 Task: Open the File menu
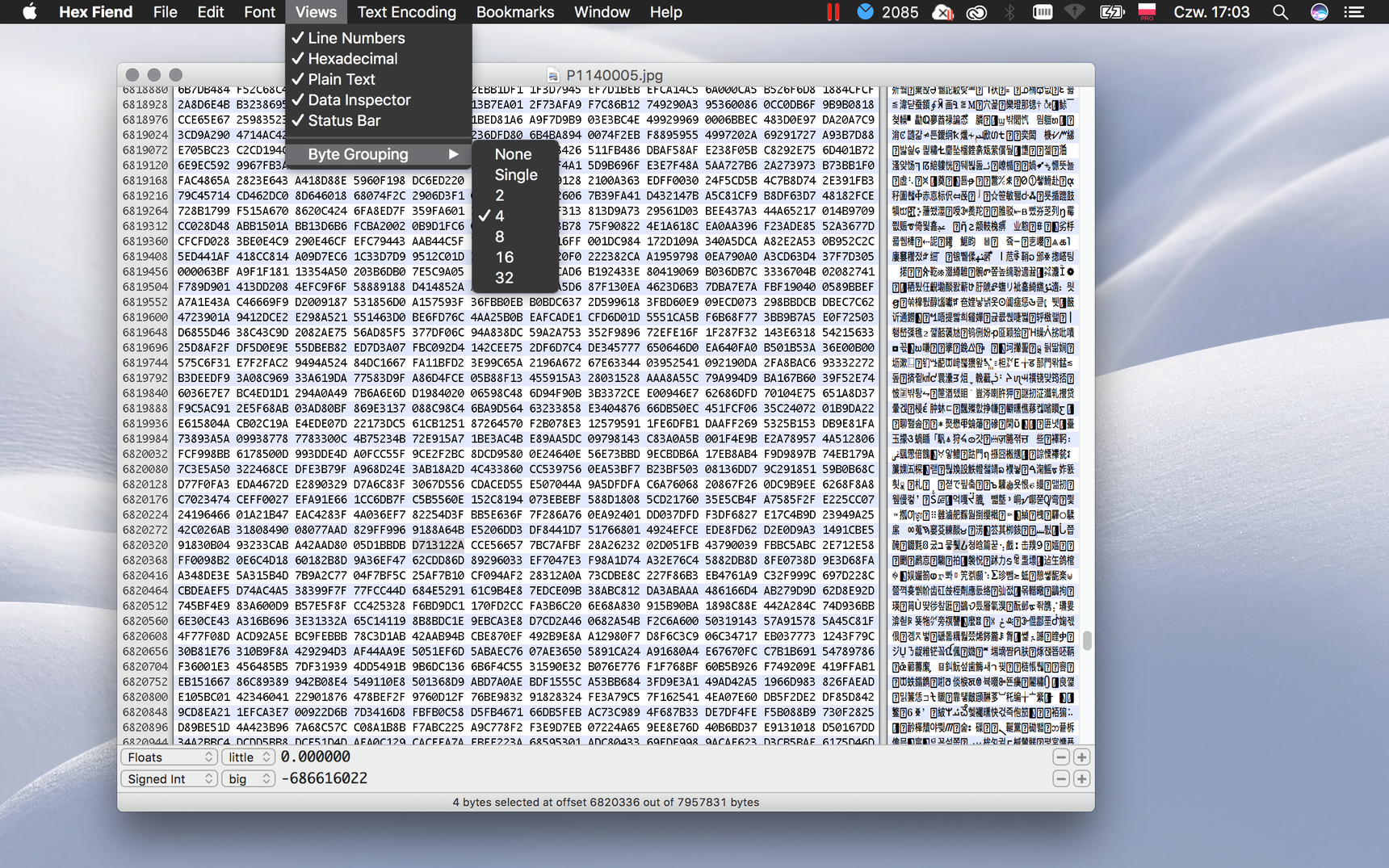[x=165, y=12]
